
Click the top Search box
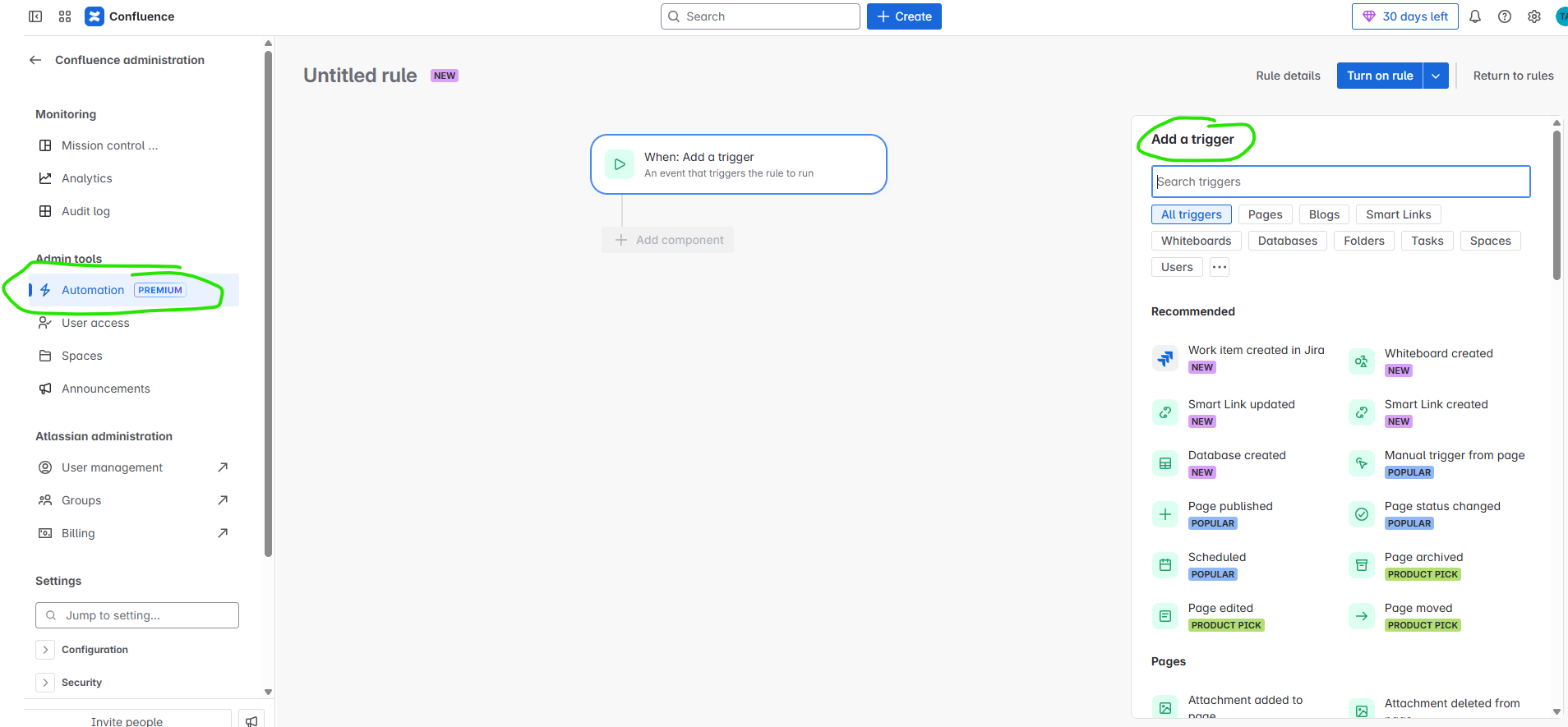[760, 16]
